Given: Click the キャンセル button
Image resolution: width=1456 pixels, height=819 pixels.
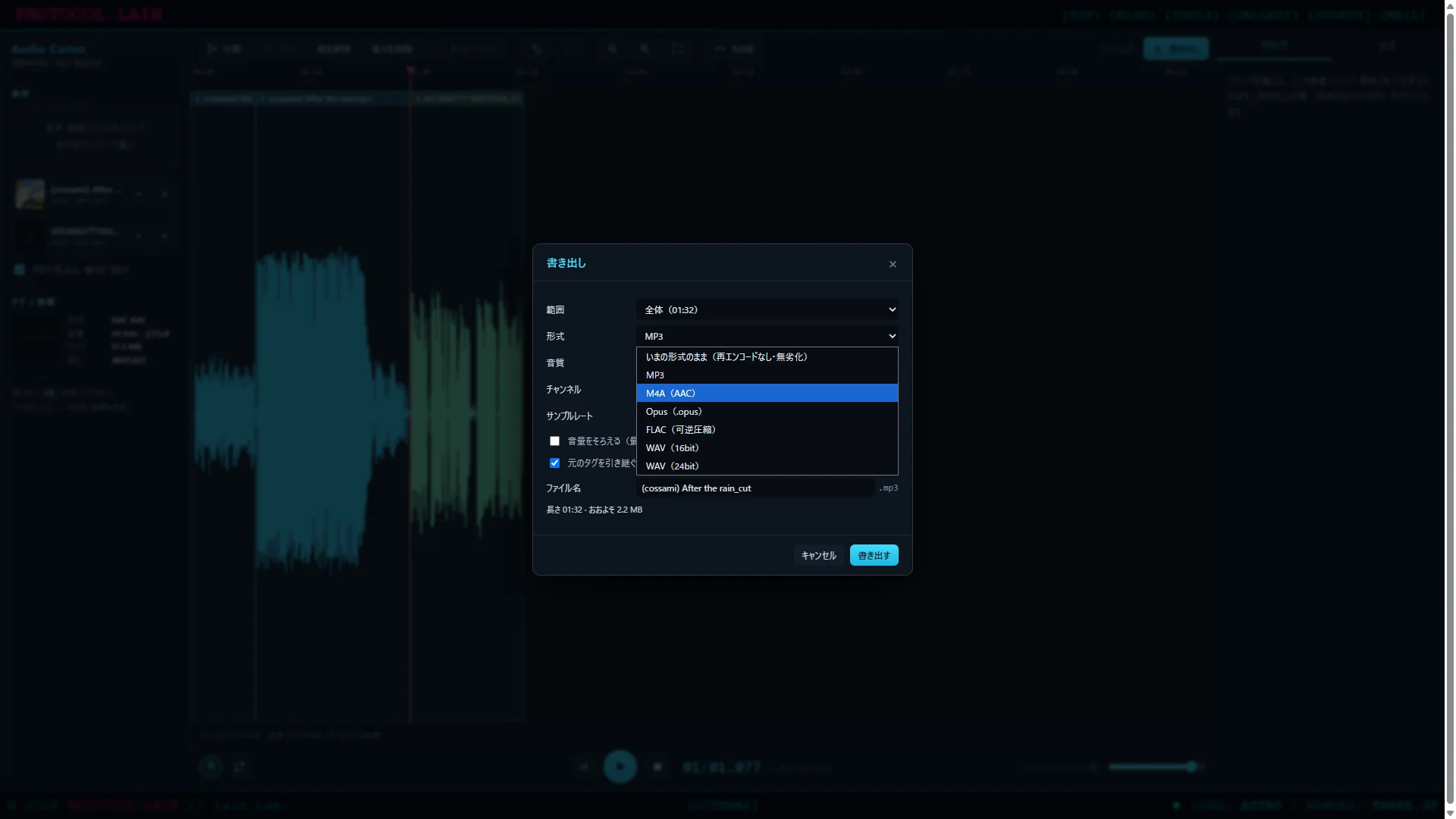Looking at the screenshot, I should tap(818, 555).
